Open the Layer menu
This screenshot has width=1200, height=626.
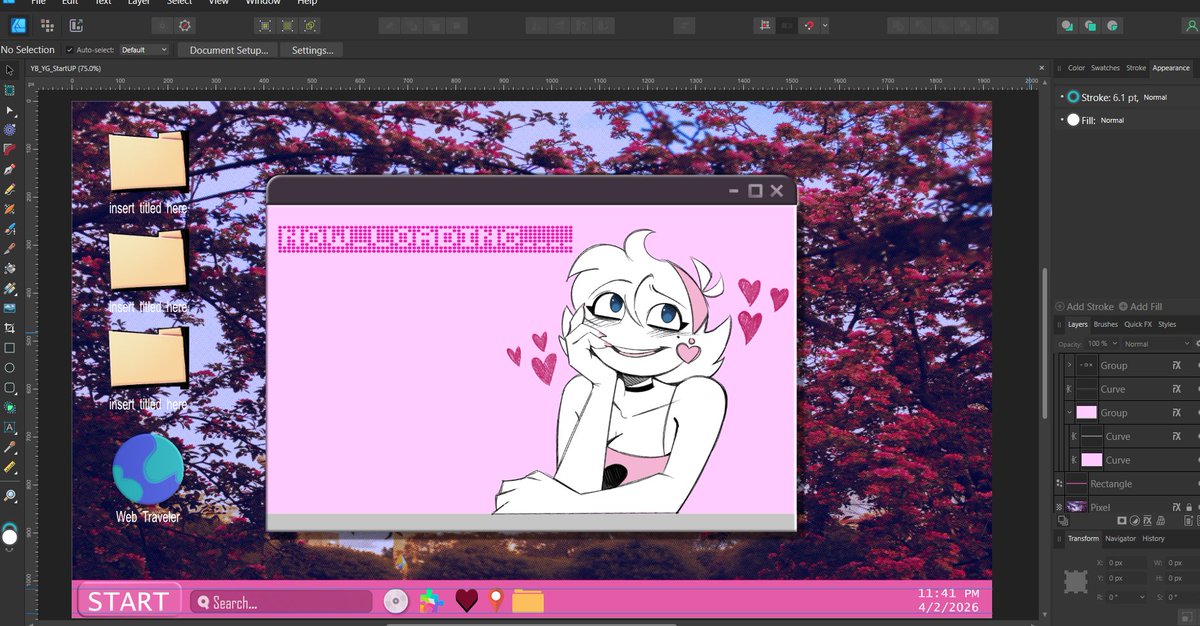tap(139, 3)
